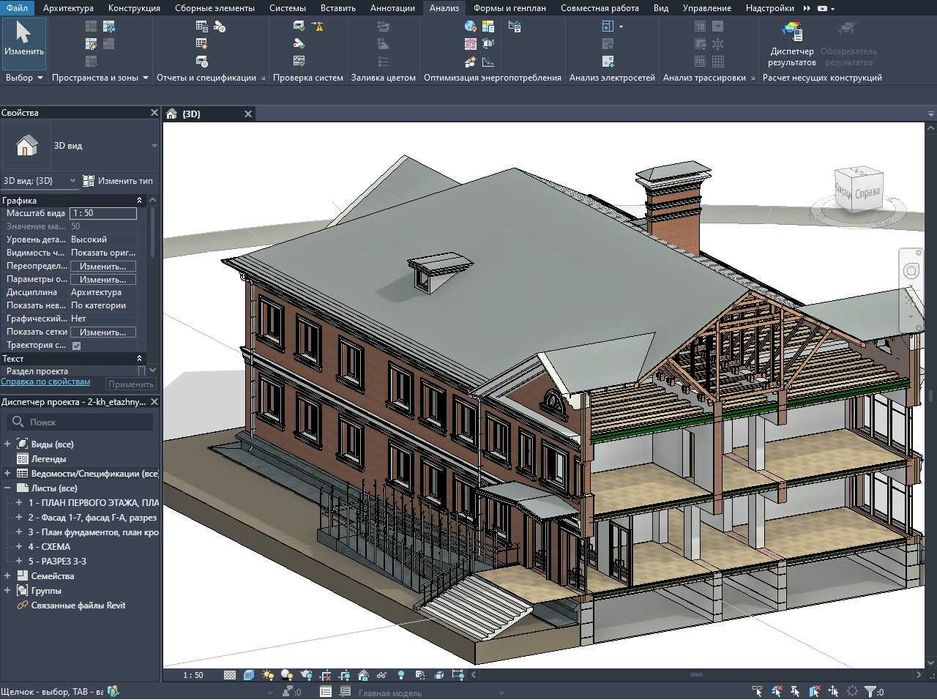The image size is (937, 700).
Task: Click the lock 3D view house icon
Action: tap(363, 675)
